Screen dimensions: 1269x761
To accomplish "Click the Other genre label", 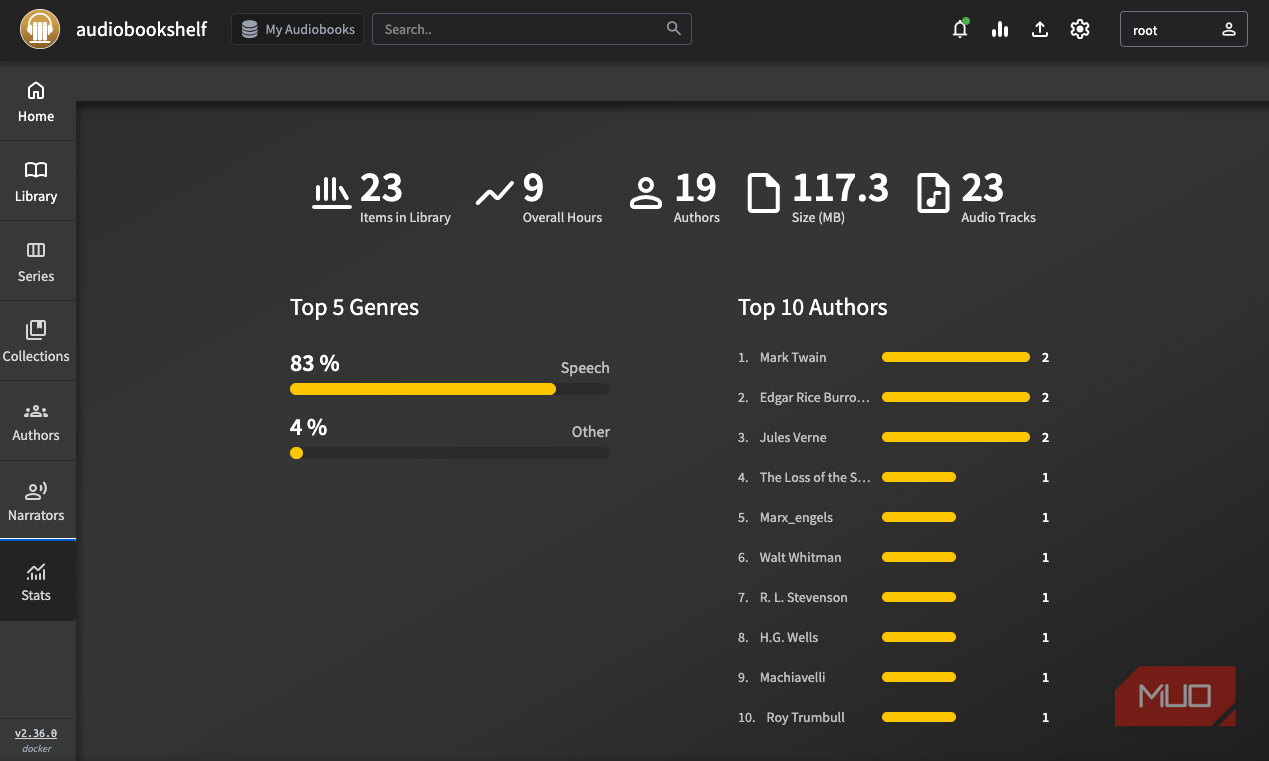I will tap(591, 432).
